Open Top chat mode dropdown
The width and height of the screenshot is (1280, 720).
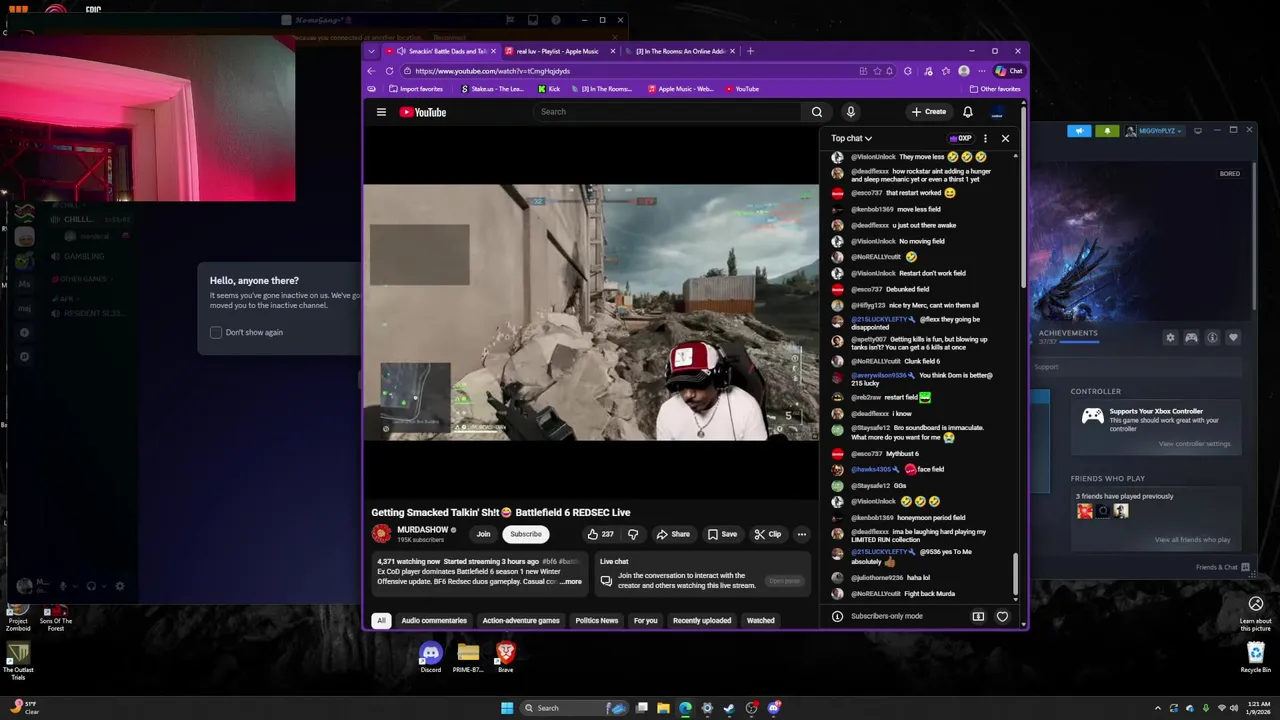coord(851,138)
